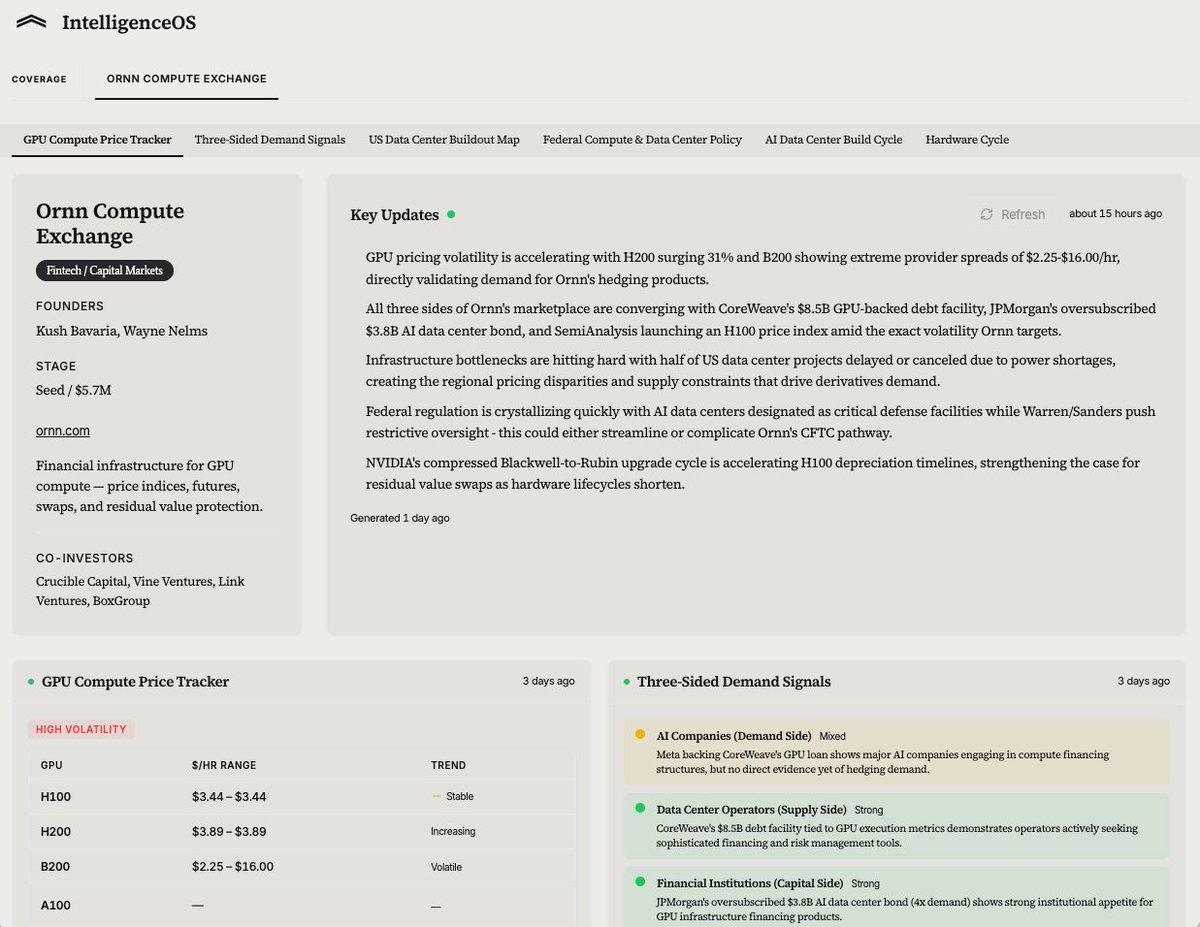Click the B200 row label
The width and height of the screenshot is (1200, 927).
tap(56, 867)
